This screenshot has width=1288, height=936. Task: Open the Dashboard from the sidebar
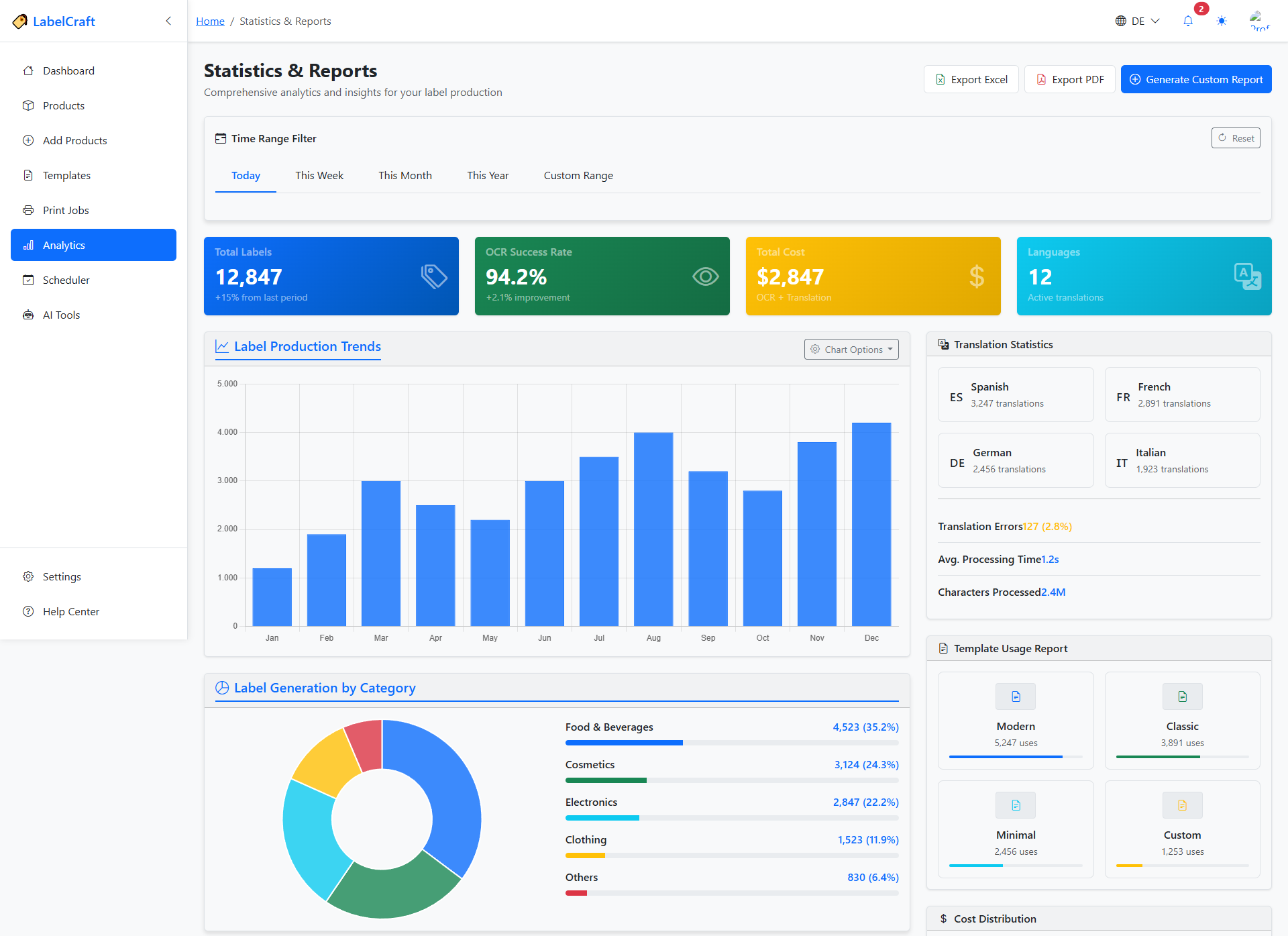click(x=68, y=70)
